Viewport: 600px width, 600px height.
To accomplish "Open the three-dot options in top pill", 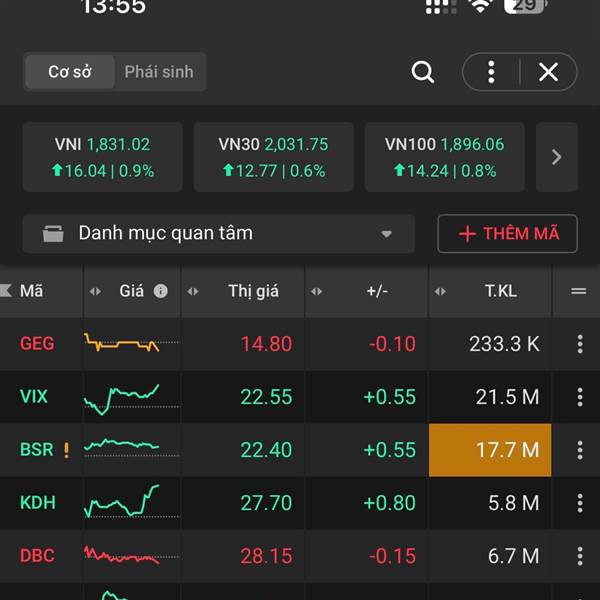I will tap(491, 72).
